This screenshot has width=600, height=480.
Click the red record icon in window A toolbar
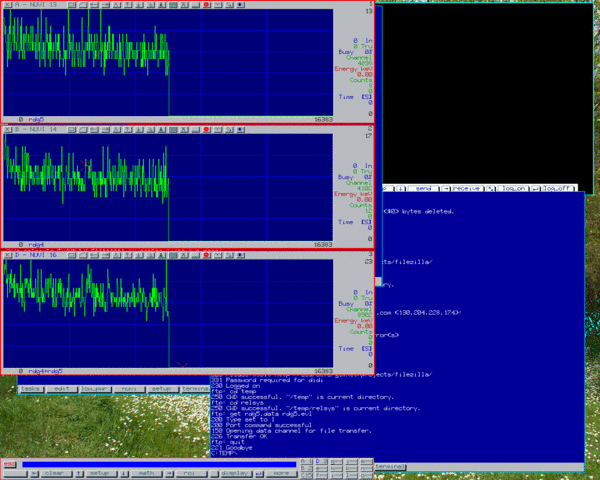click(x=207, y=5)
